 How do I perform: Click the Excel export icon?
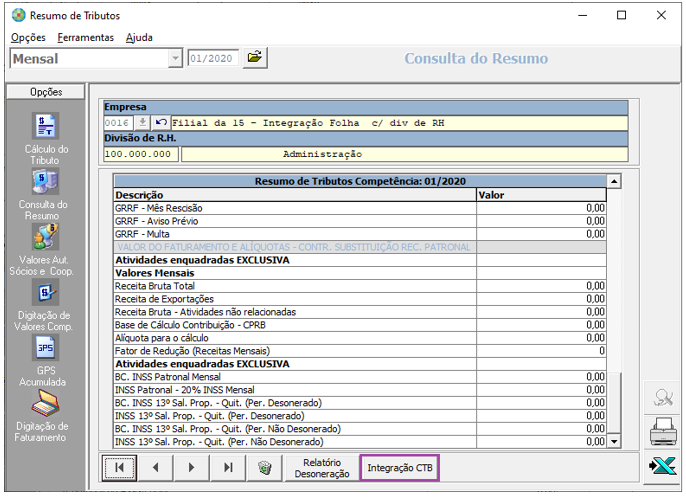click(x=662, y=466)
